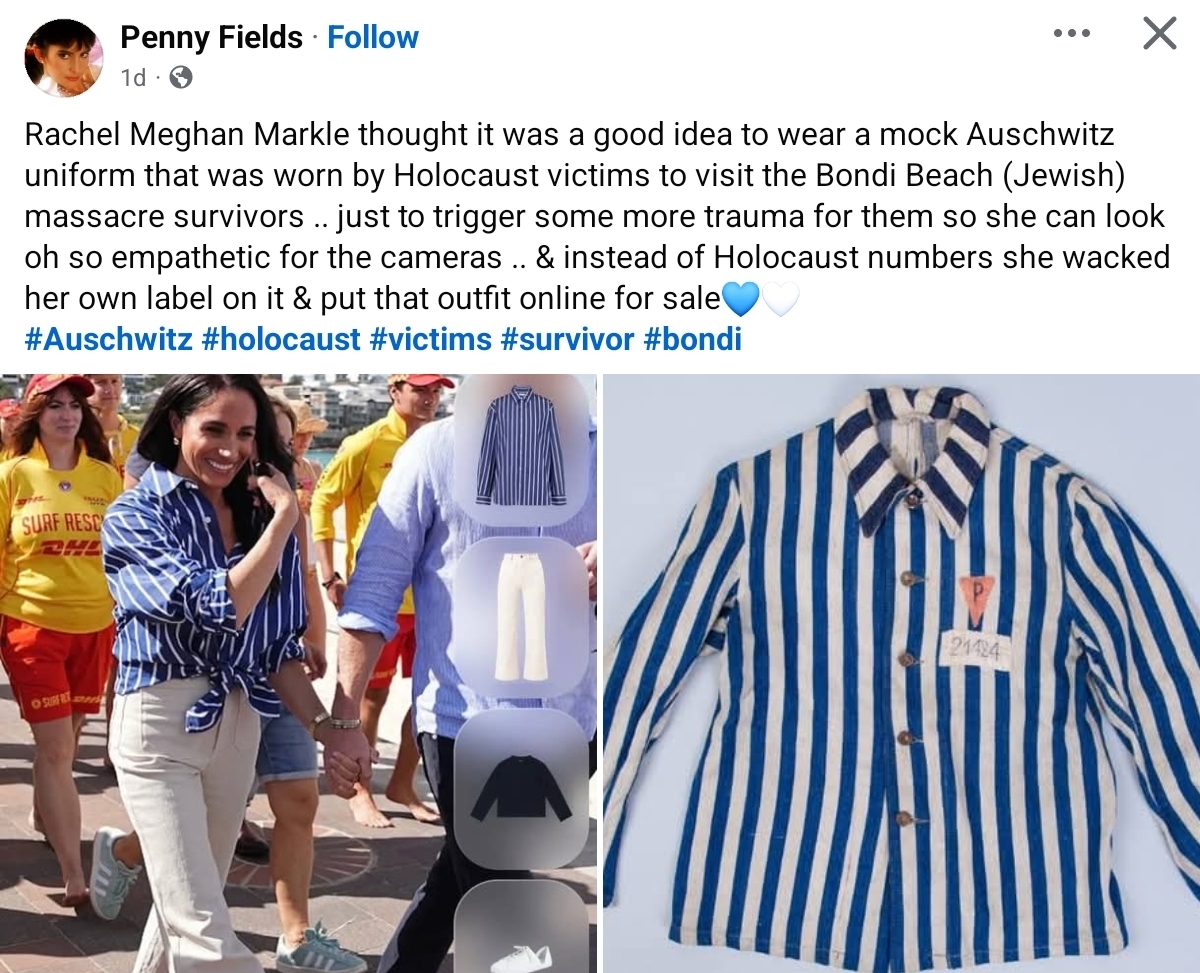The height and width of the screenshot is (973, 1200).
Task: Select the striped shirt product thumbnail
Action: (521, 448)
